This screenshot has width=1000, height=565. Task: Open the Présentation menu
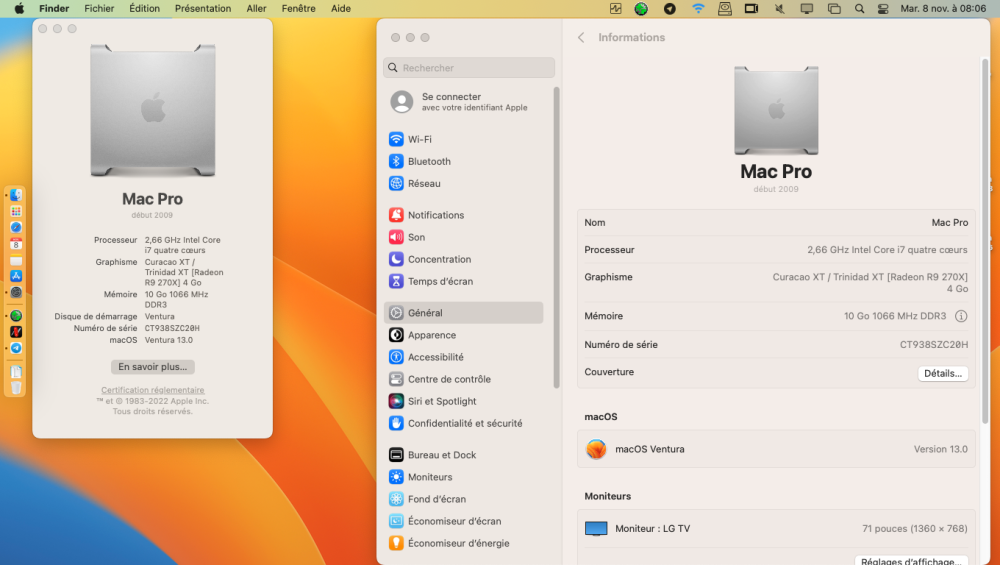[x=203, y=8]
